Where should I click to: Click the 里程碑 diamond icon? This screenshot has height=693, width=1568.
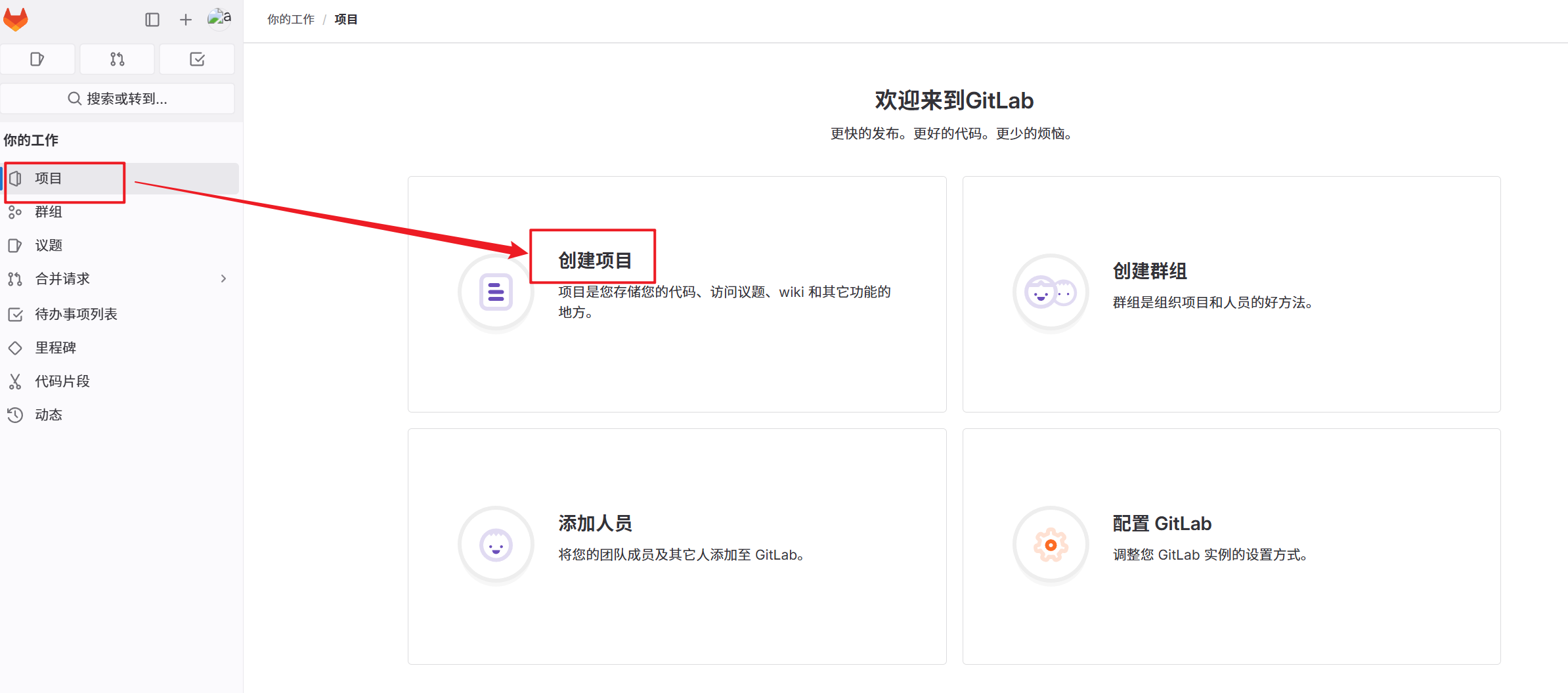pos(15,348)
